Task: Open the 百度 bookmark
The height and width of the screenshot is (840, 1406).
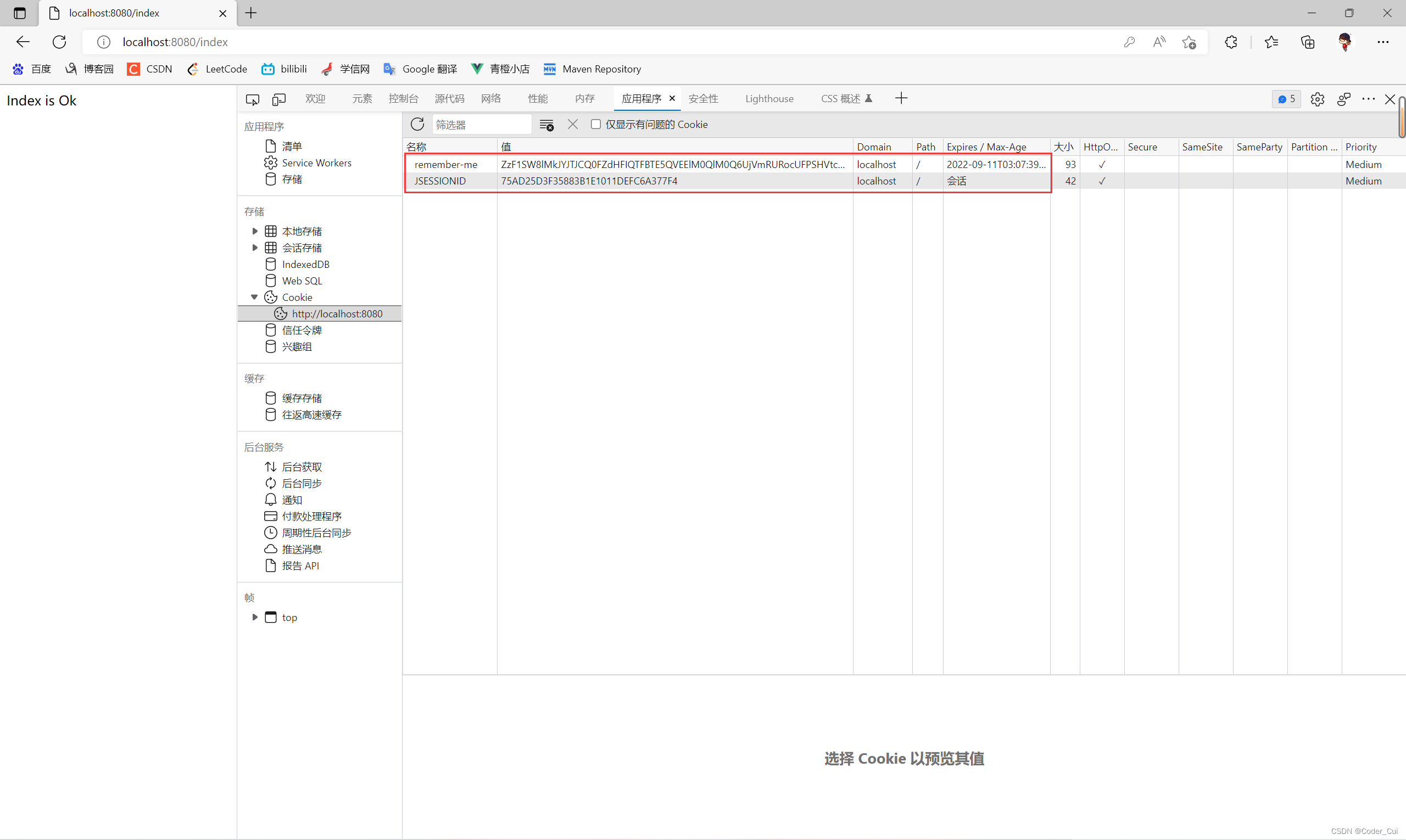Action: pos(32,69)
